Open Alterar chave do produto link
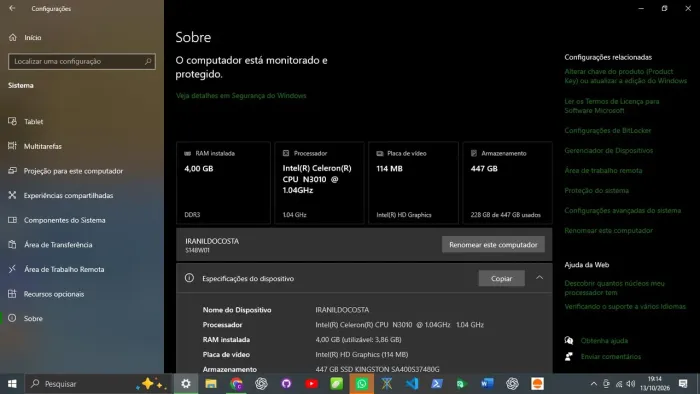Viewport: 700px width, 394px height. click(625, 76)
